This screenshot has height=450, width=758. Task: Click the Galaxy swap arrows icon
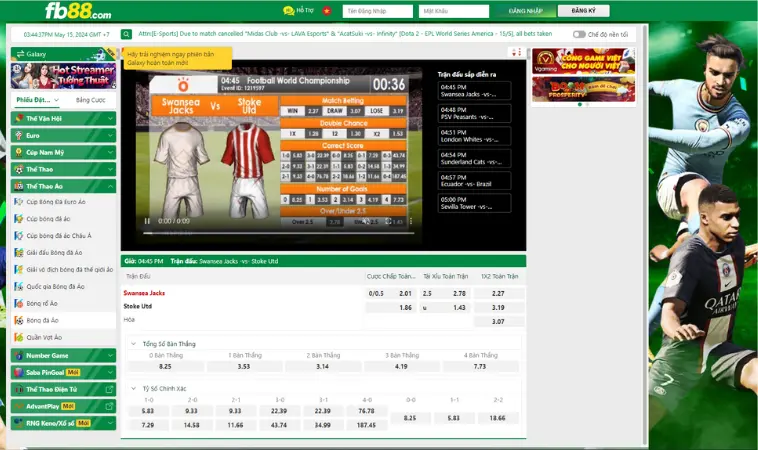click(18, 54)
